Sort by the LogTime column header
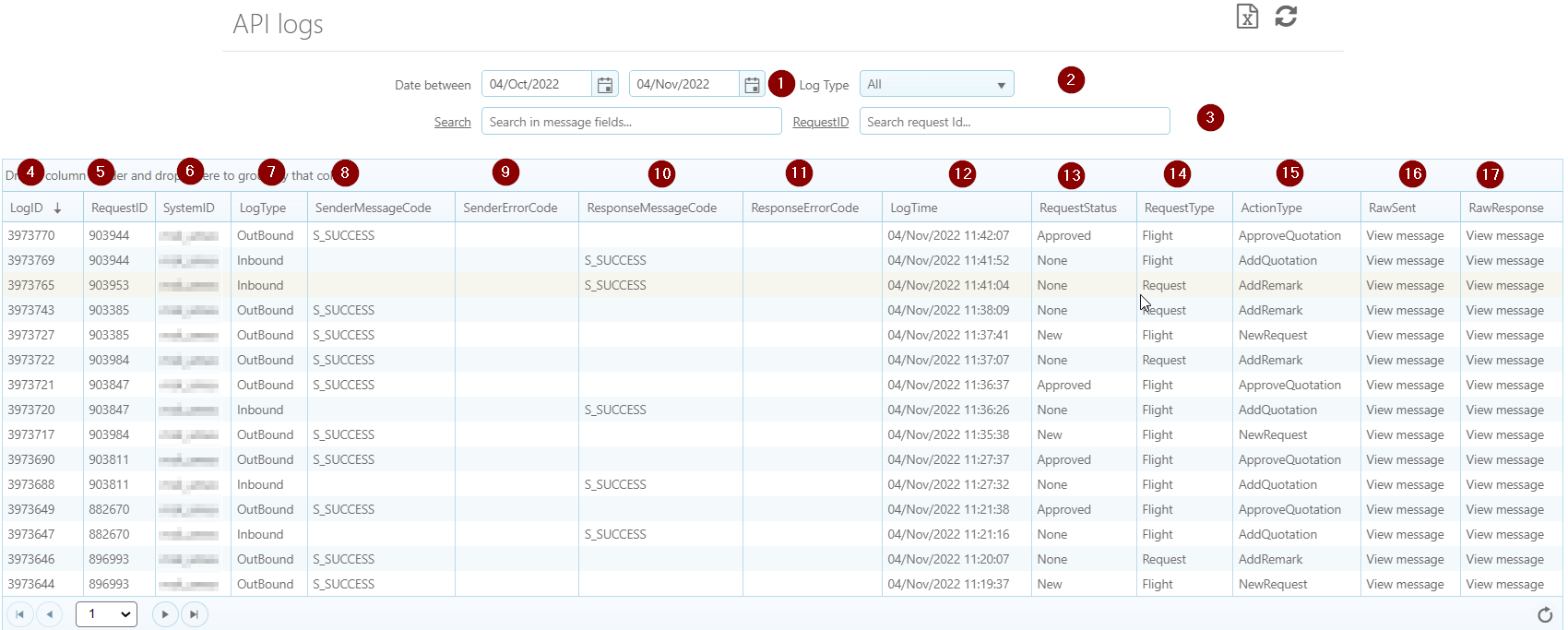1568x630 pixels. pos(914,208)
